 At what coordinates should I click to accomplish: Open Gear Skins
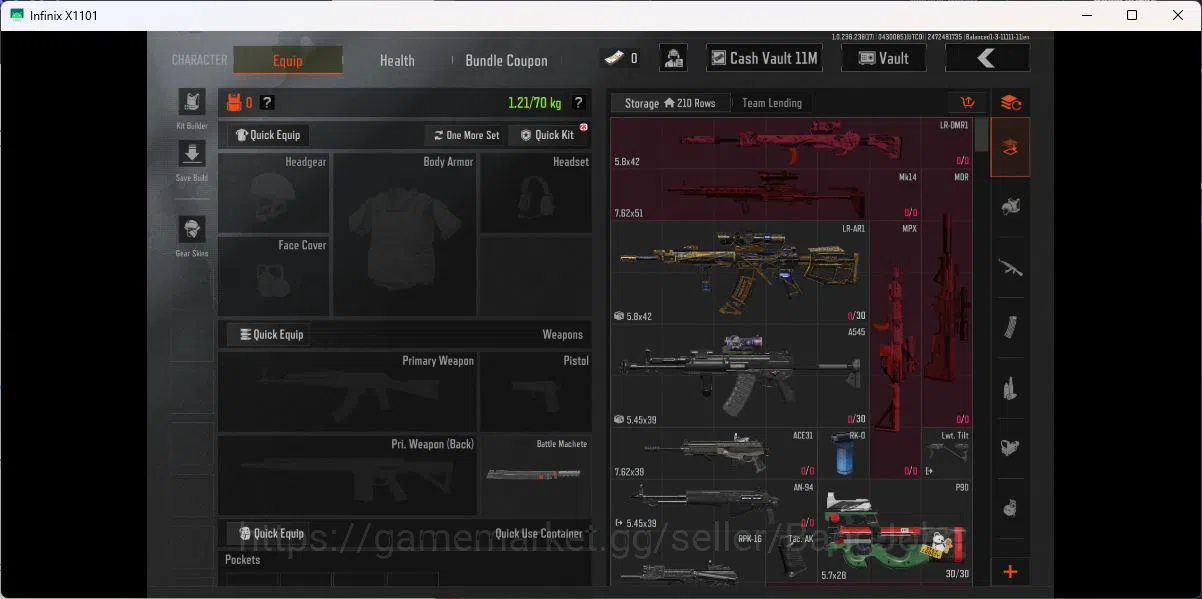click(x=191, y=229)
